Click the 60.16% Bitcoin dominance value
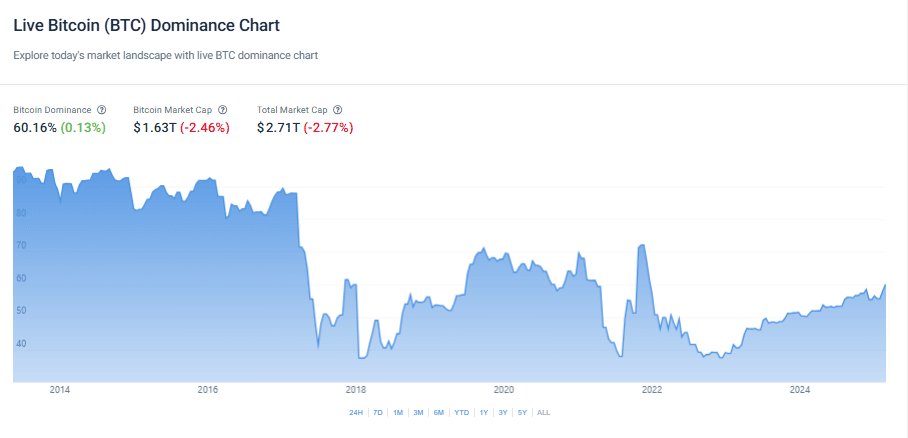 coord(35,128)
